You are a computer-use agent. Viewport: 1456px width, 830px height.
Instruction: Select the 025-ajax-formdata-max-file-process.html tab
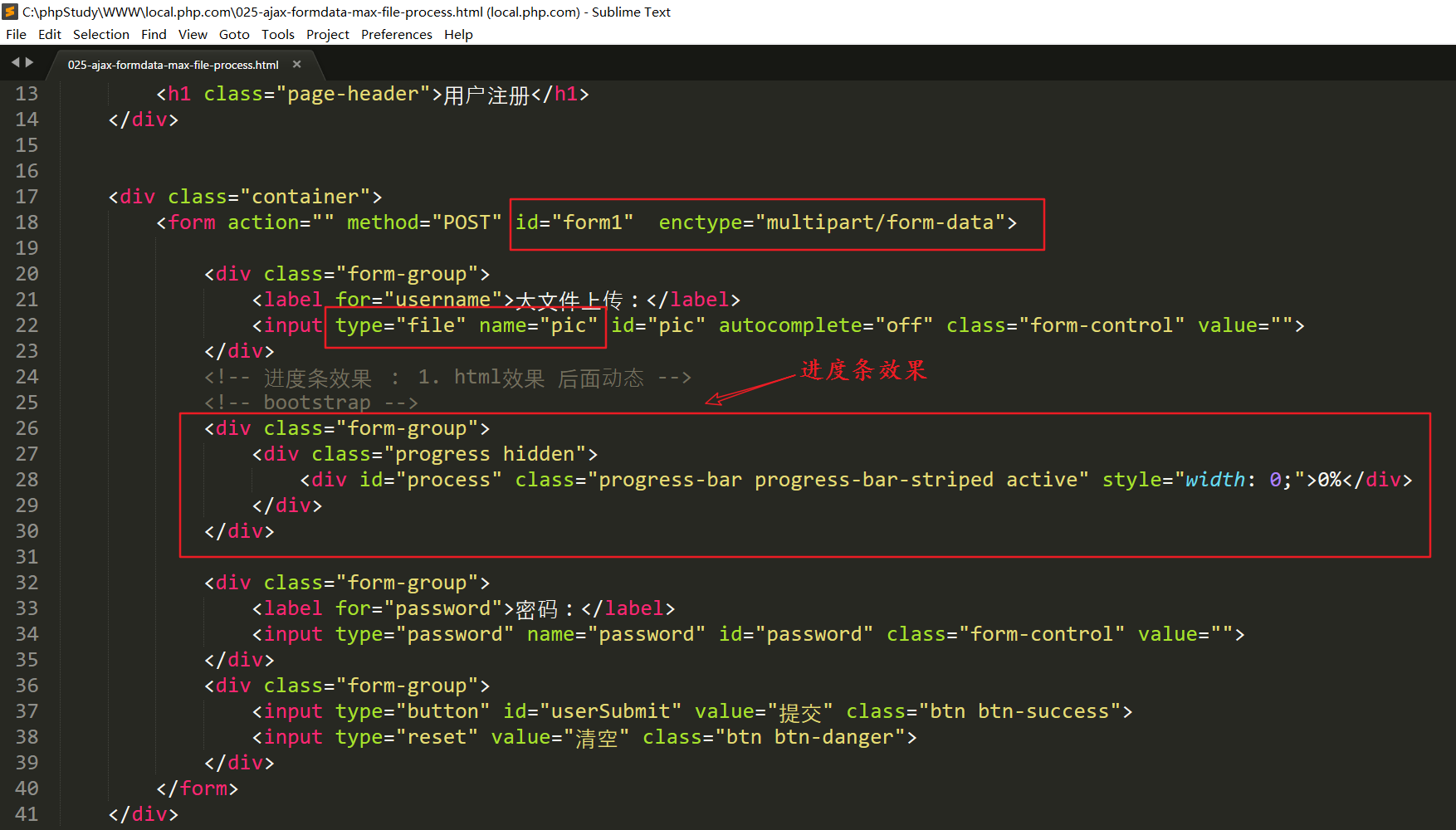coord(173,65)
